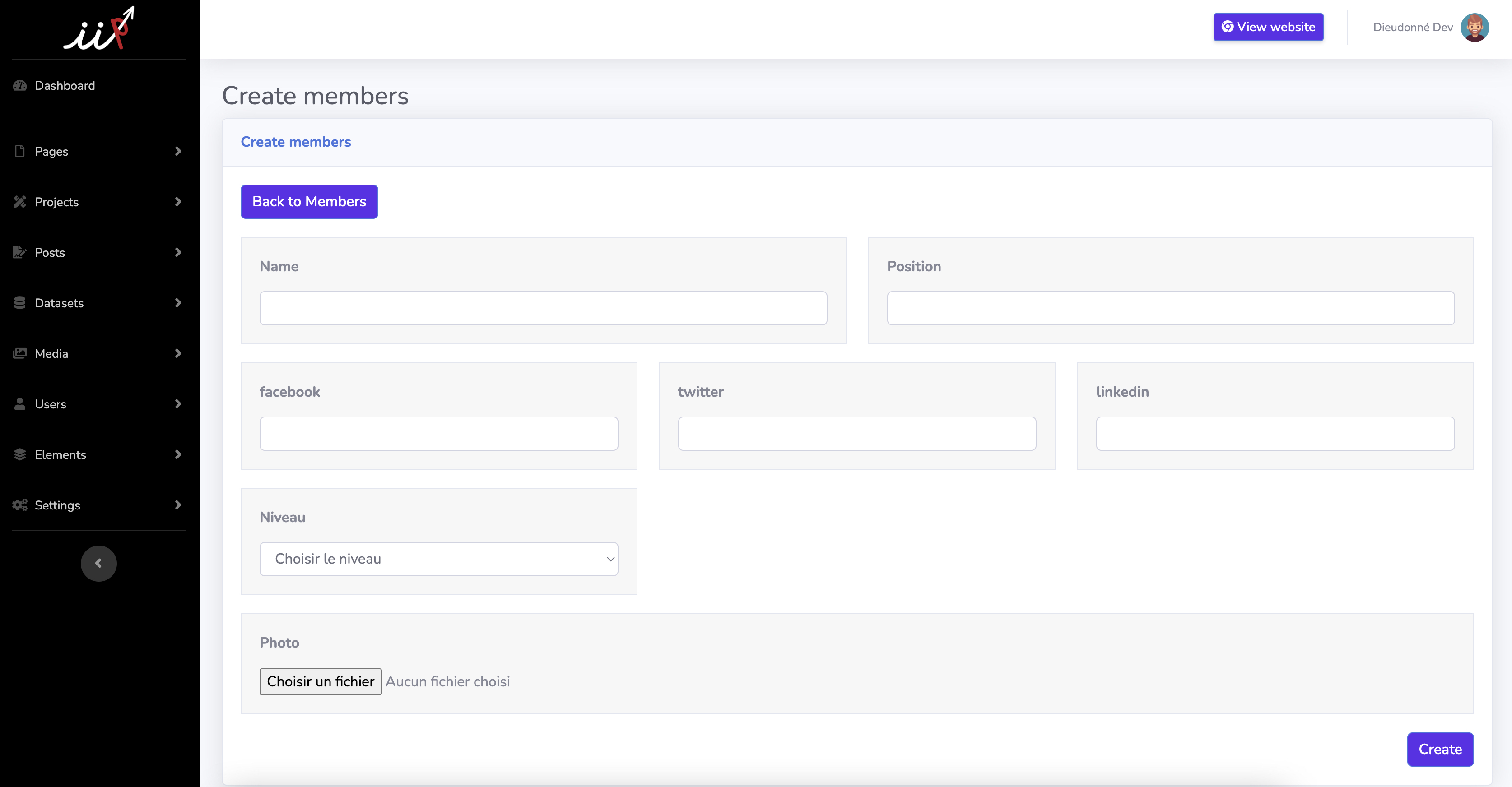
Task: Click the Dashboard gauge icon
Action: tap(20, 86)
